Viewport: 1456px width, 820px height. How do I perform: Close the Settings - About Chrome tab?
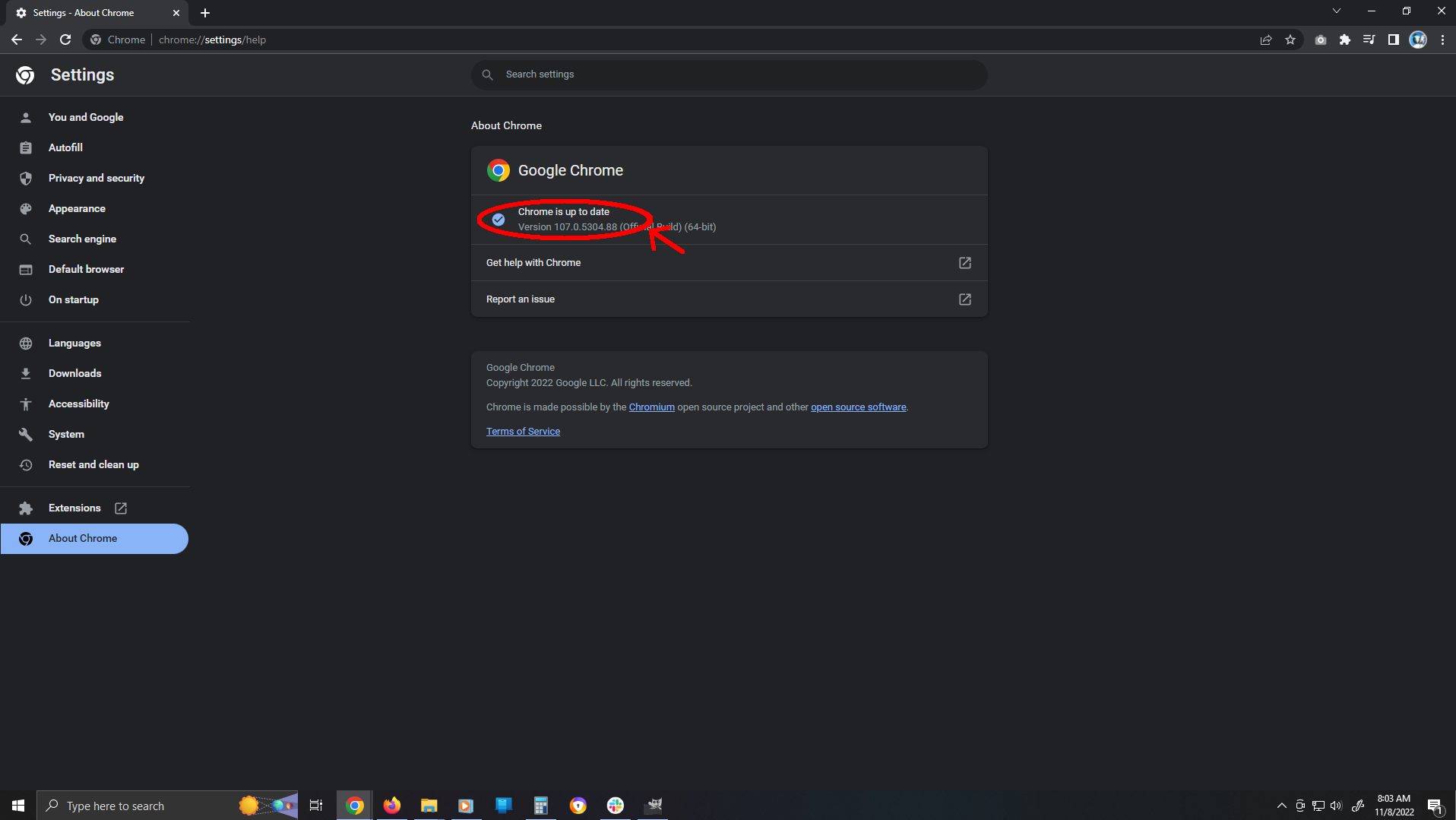click(x=176, y=13)
